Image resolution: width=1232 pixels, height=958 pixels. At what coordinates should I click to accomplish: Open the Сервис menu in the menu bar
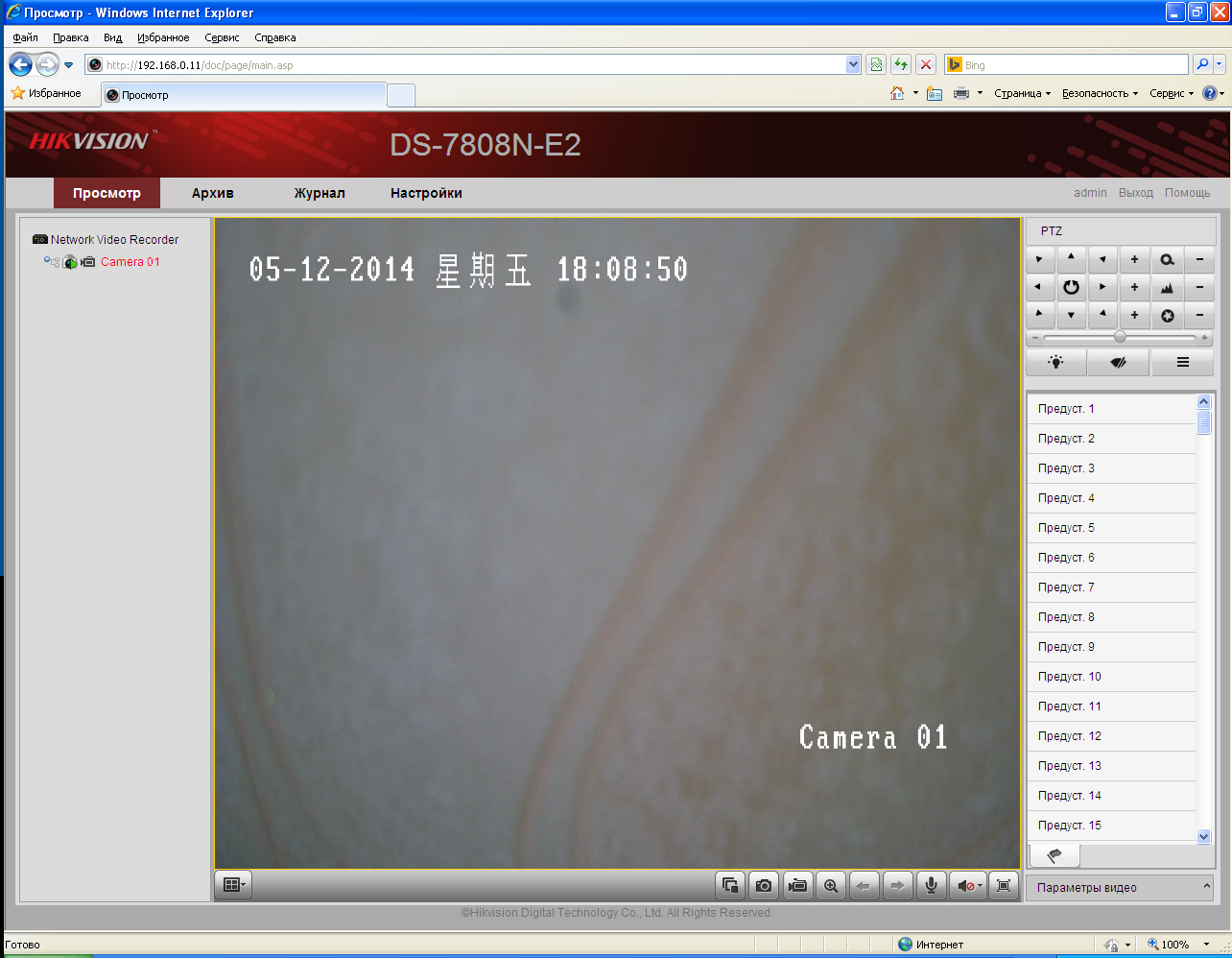[222, 37]
